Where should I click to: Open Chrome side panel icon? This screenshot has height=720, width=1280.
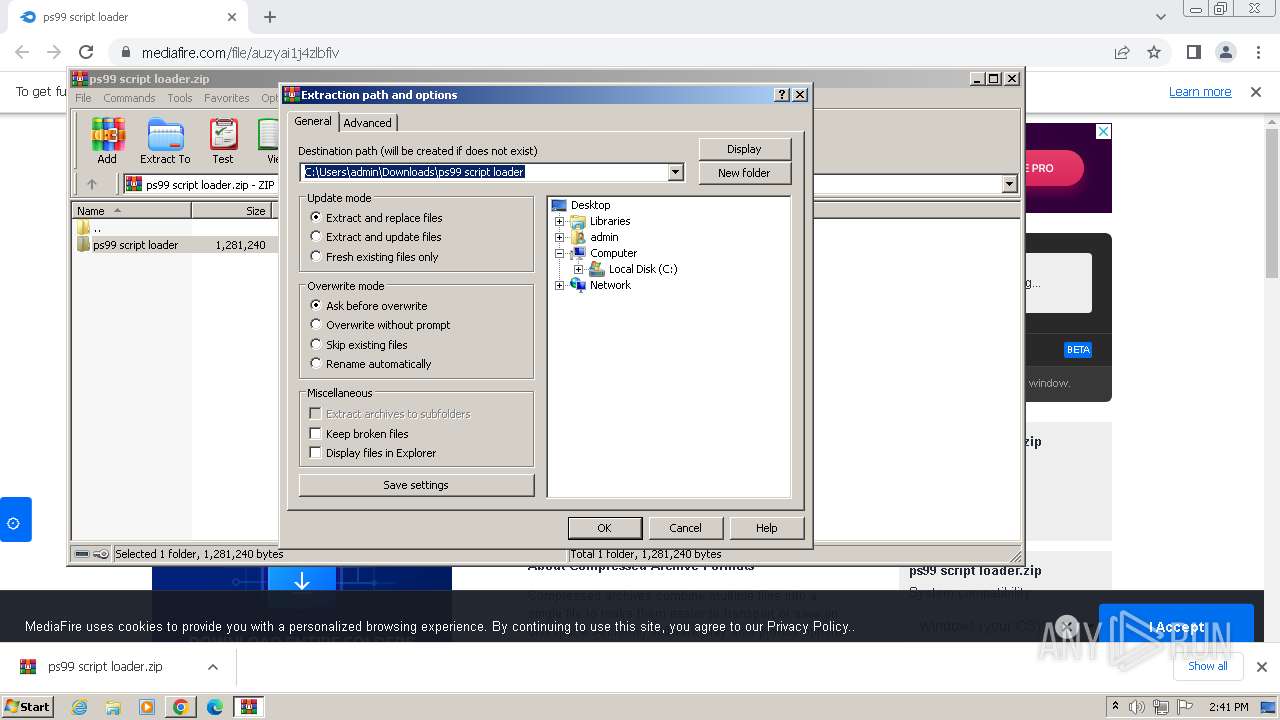(1193, 52)
